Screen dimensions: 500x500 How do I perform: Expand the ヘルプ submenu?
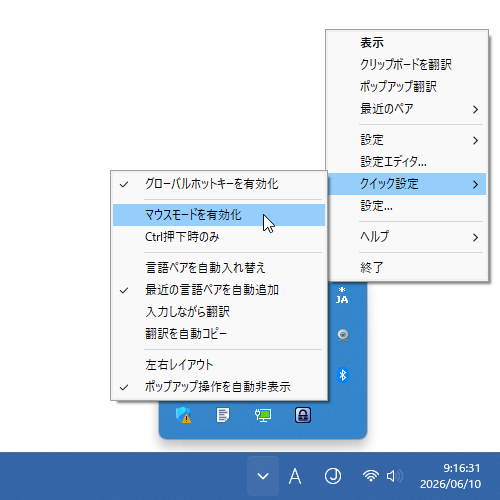tap(407, 237)
